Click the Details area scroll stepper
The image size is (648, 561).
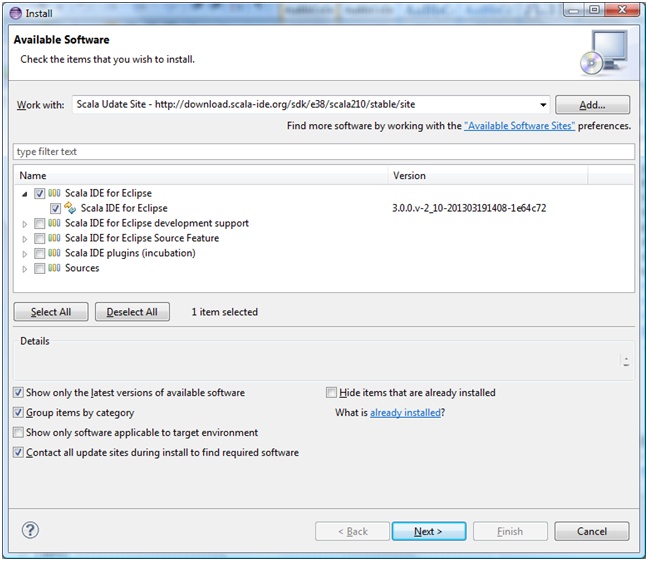[x=626, y=362]
